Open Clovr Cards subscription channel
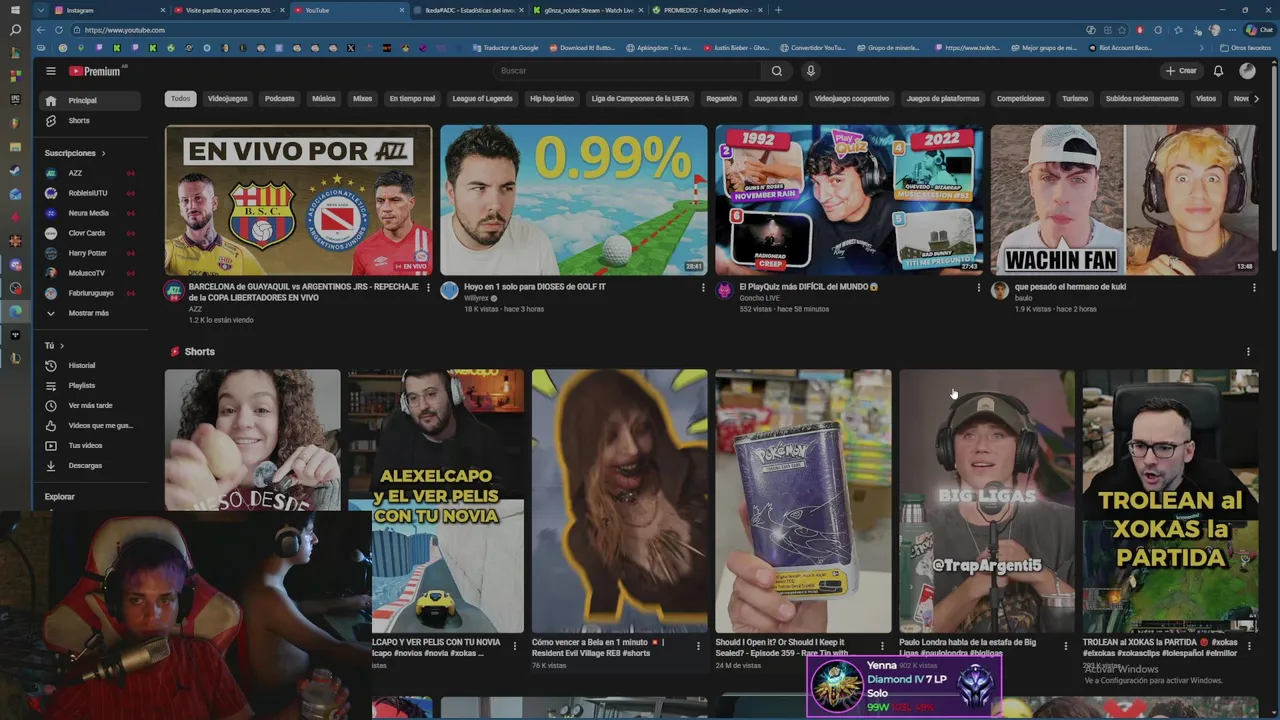Image resolution: width=1280 pixels, height=720 pixels. pos(89,233)
